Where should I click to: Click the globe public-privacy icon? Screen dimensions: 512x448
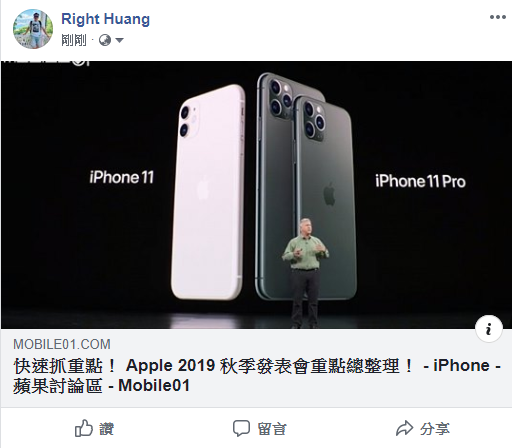[x=105, y=40]
